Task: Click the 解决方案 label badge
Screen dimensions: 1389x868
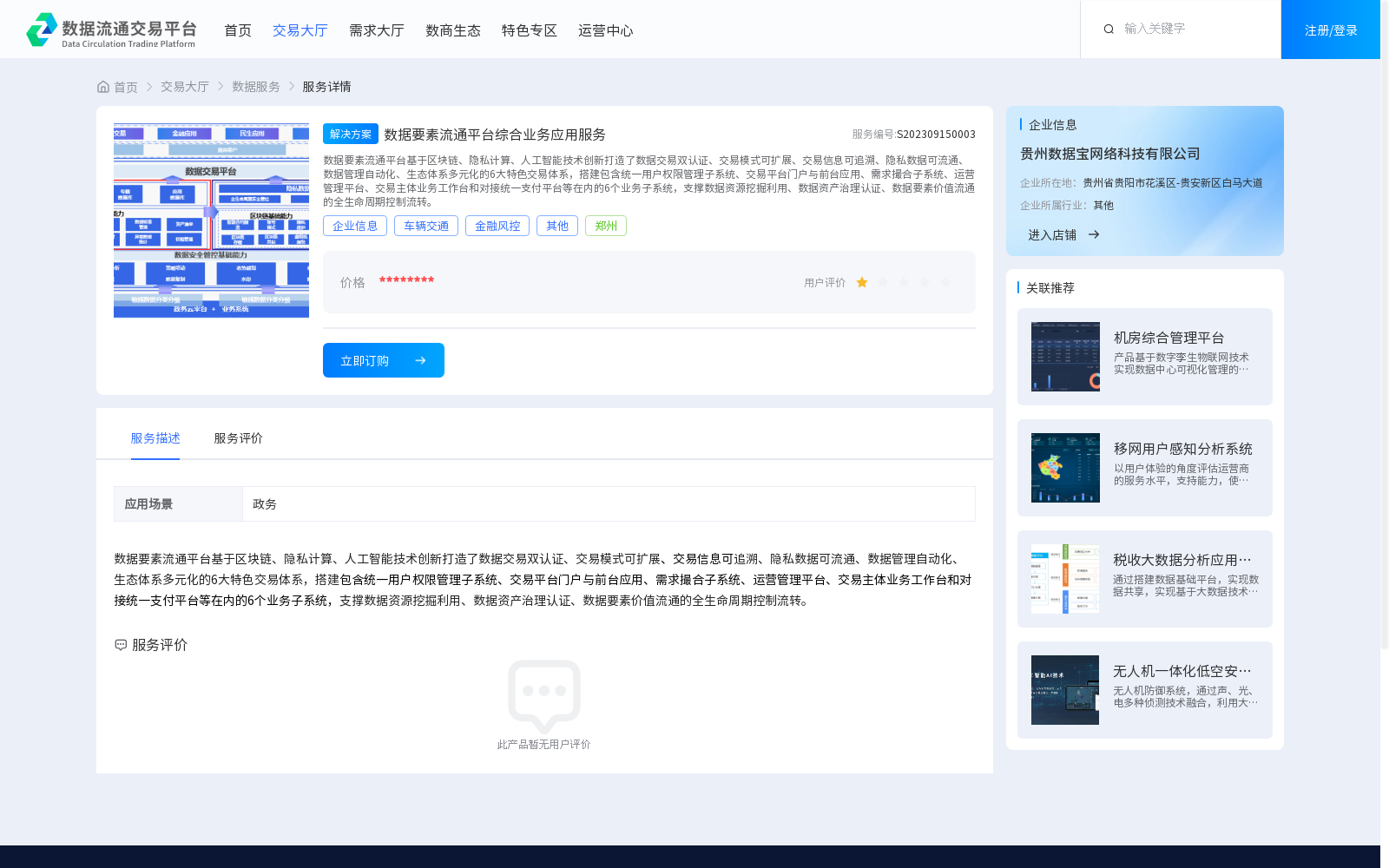Action: click(351, 134)
